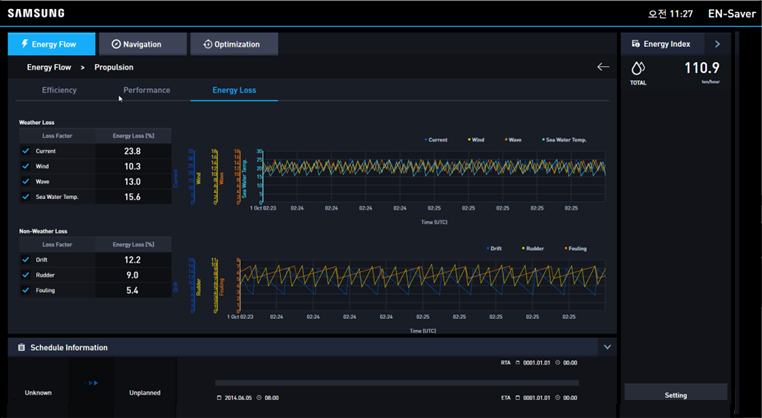Click the departure date calendar icon

tap(219, 398)
